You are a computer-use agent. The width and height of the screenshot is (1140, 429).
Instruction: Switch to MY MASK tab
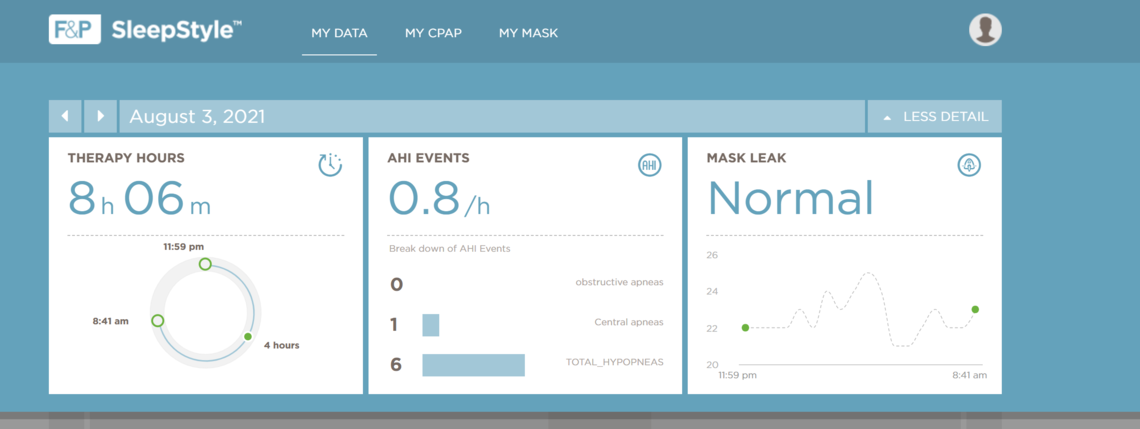point(529,33)
